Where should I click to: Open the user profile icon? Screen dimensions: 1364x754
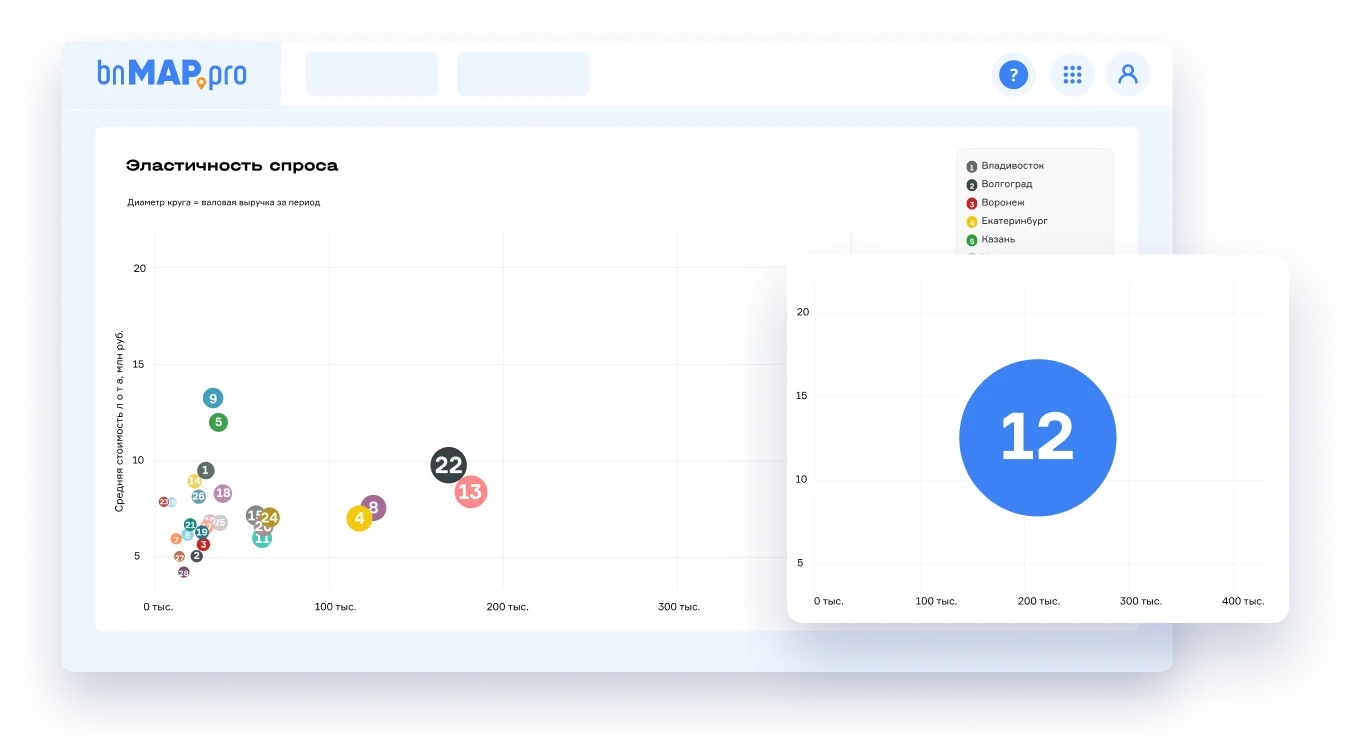coord(1128,75)
